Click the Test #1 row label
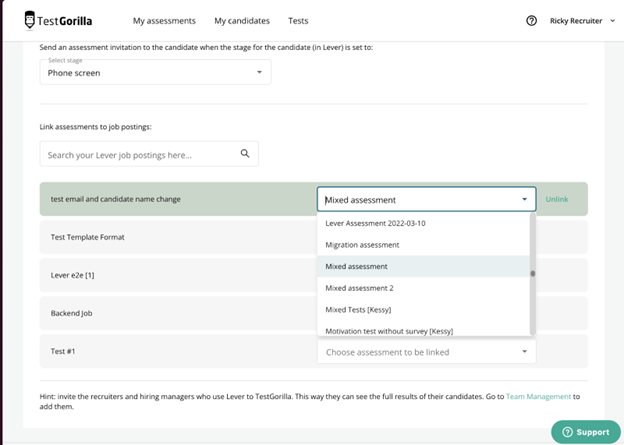Image resolution: width=624 pixels, height=445 pixels. pyautogui.click(x=63, y=351)
